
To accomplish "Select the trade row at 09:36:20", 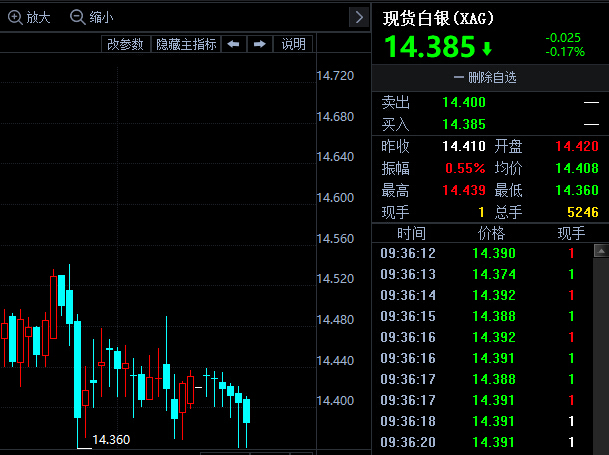I will point(482,442).
